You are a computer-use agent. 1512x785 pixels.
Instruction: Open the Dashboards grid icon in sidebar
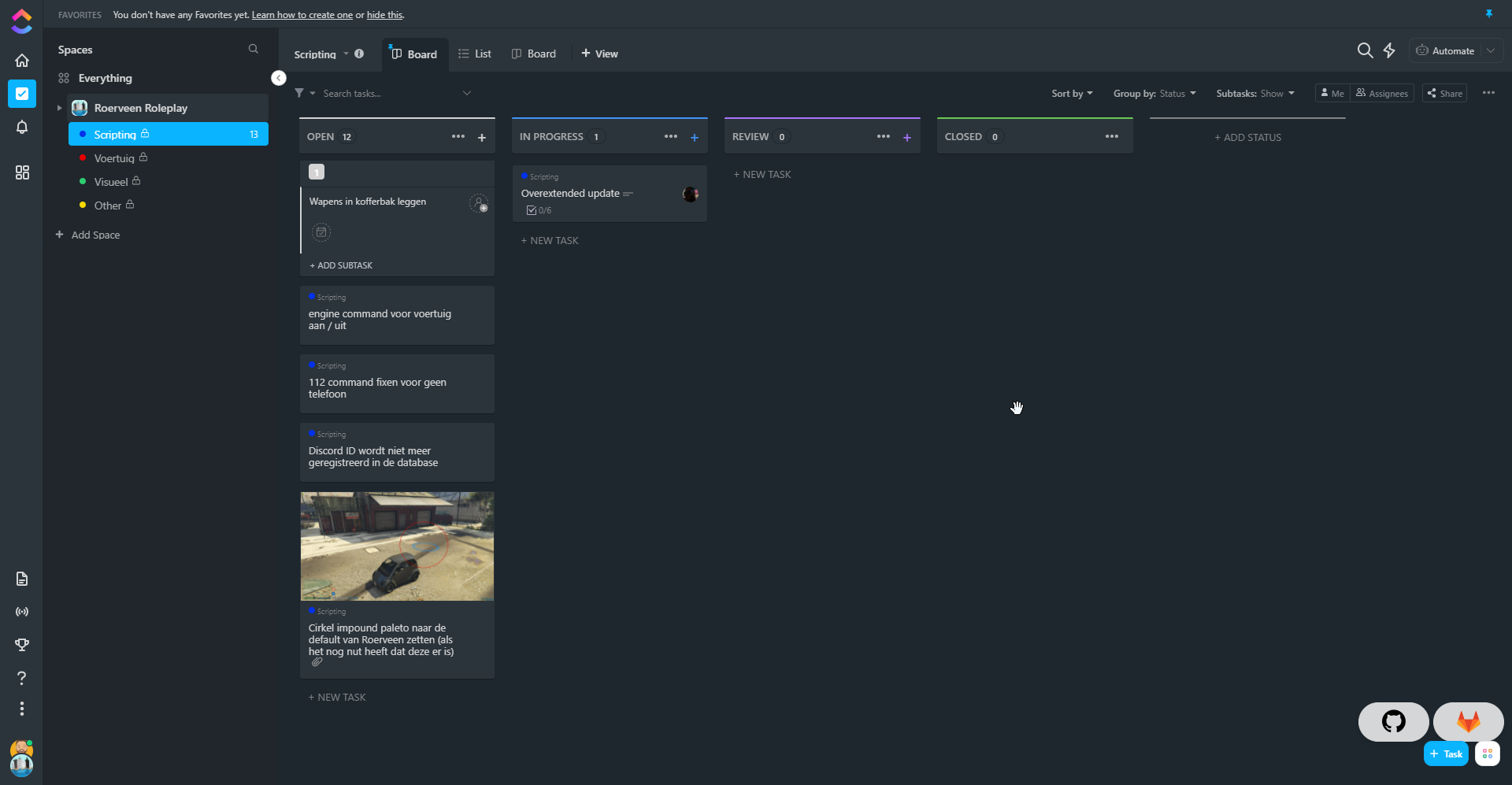pos(22,172)
